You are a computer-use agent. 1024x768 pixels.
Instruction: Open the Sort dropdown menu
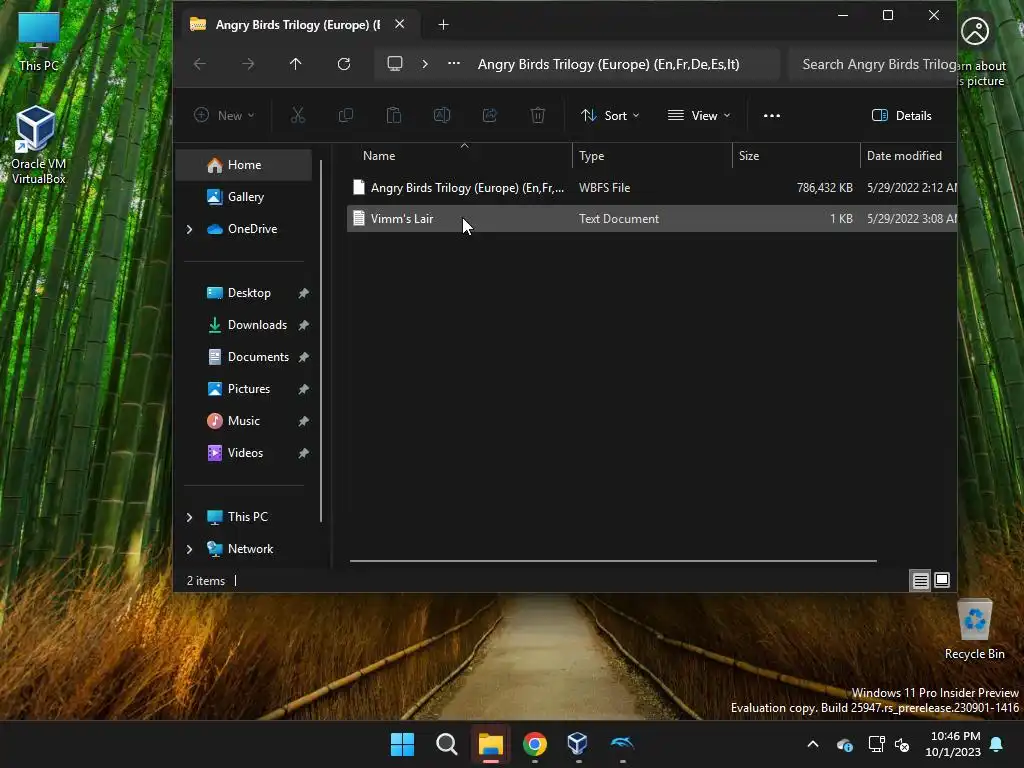pos(610,116)
